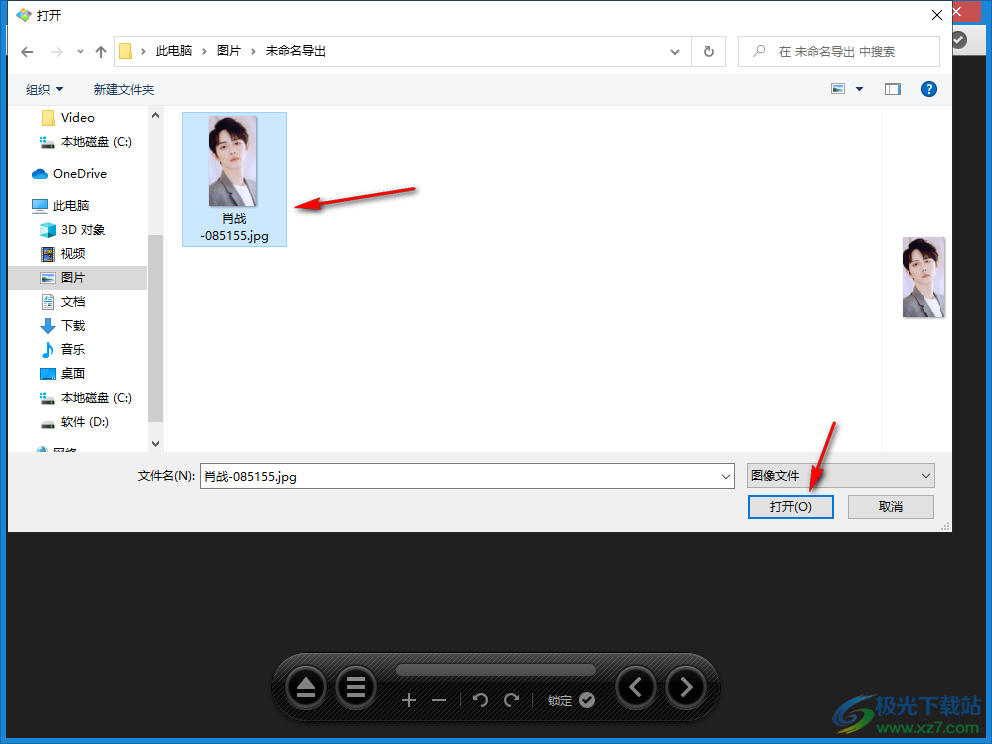This screenshot has height=744, width=992.
Task: Expand the address bar history dropdown
Action: coord(675,52)
